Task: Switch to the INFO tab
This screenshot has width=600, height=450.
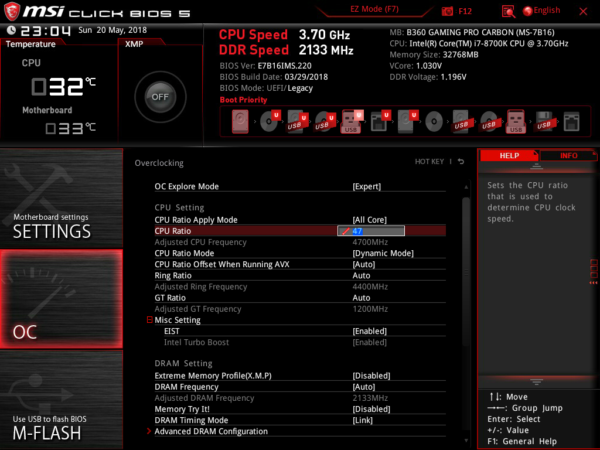Action: pyautogui.click(x=569, y=155)
